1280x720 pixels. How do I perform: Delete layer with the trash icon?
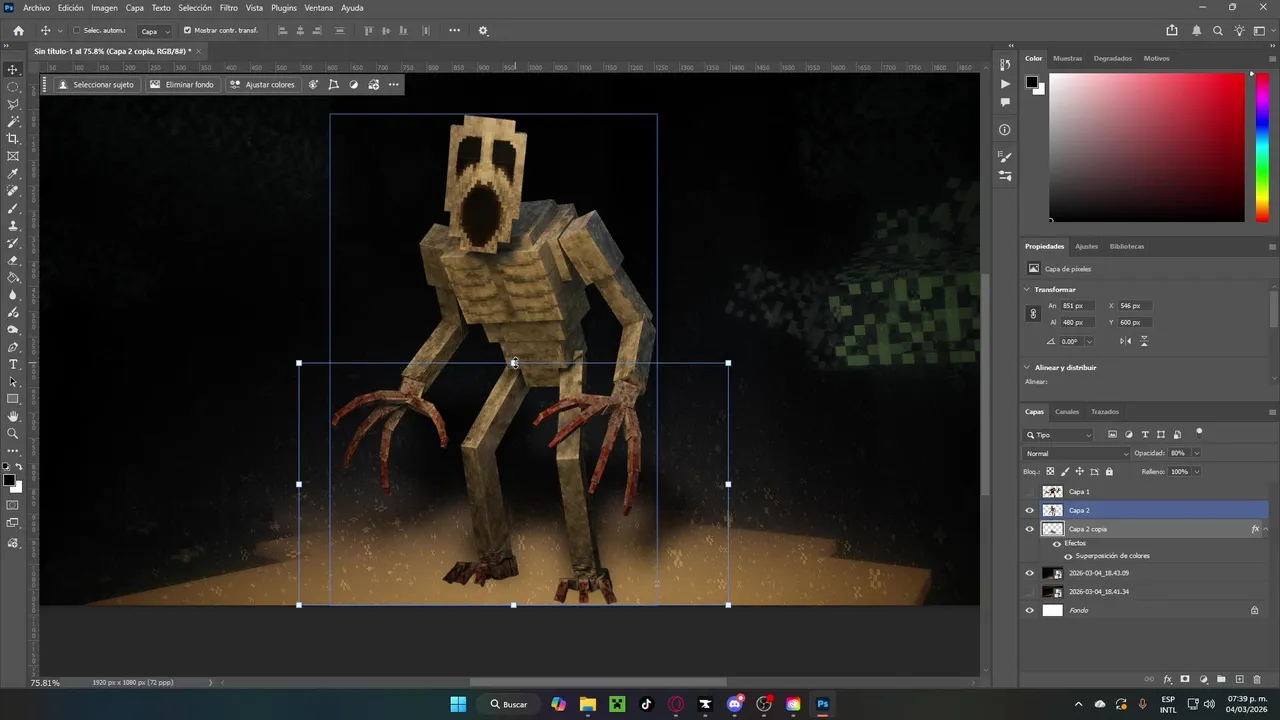(1257, 680)
